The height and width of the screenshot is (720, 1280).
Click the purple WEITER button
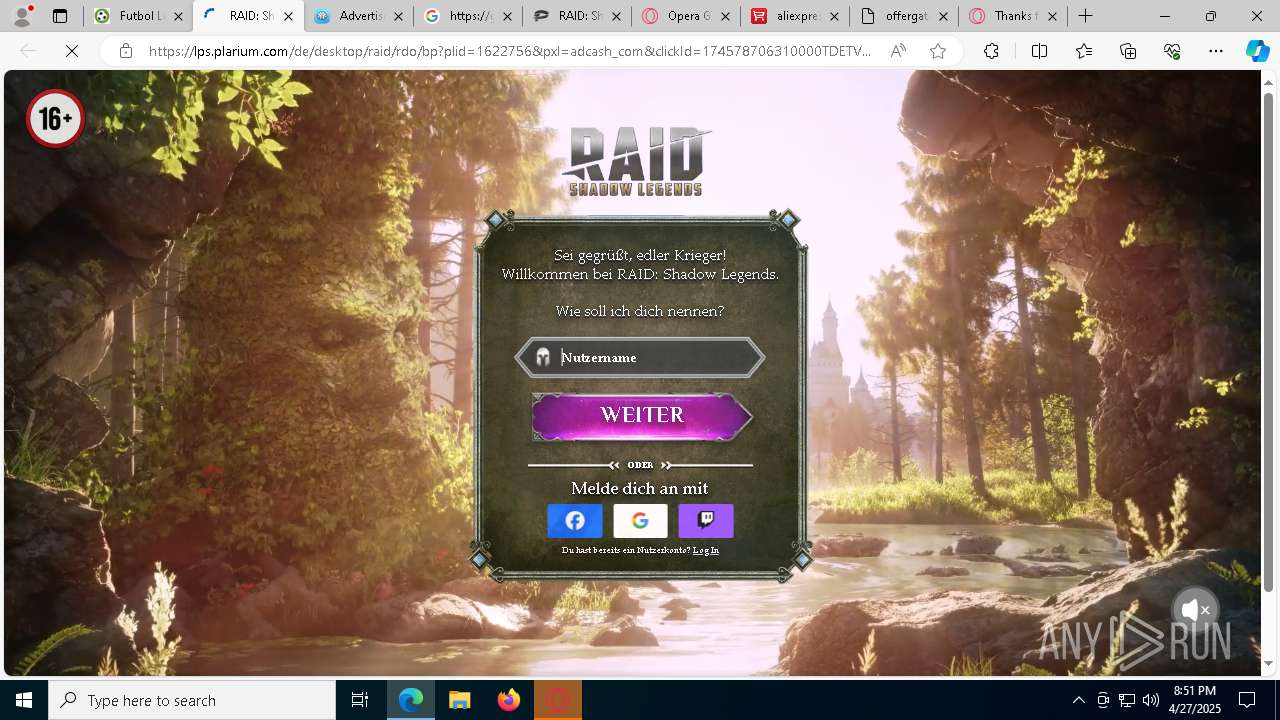click(x=641, y=415)
